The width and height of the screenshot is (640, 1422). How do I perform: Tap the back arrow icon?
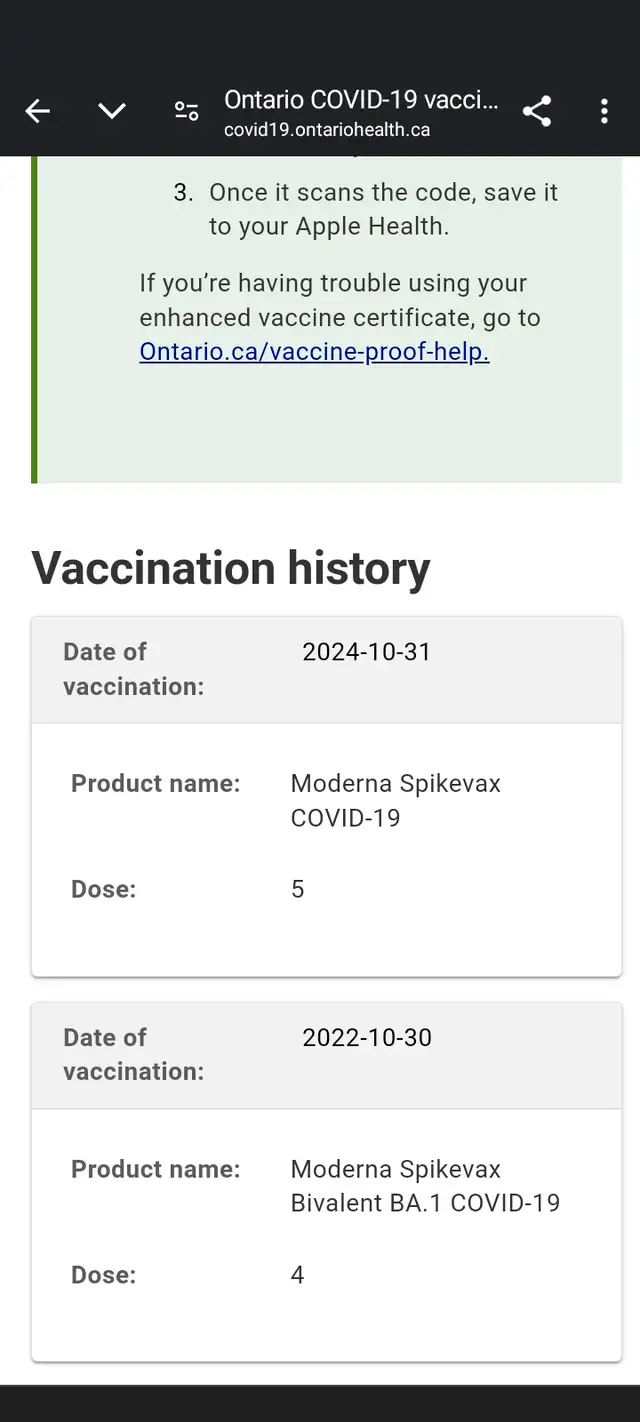(x=37, y=111)
